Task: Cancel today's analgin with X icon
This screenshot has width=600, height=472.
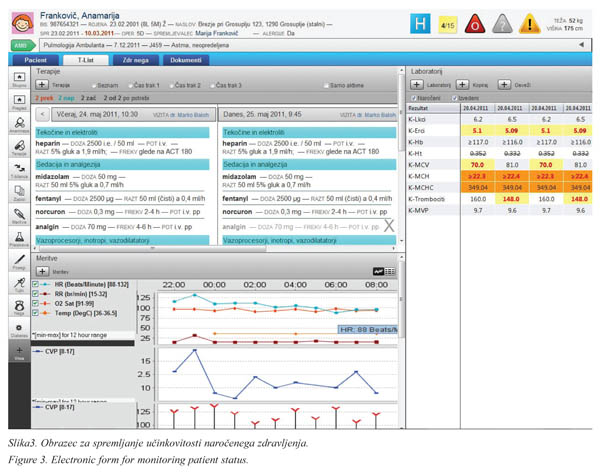Action: 389,226
